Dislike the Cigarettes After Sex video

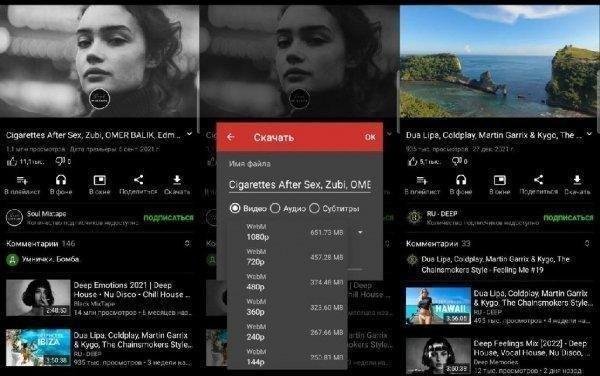[60, 161]
